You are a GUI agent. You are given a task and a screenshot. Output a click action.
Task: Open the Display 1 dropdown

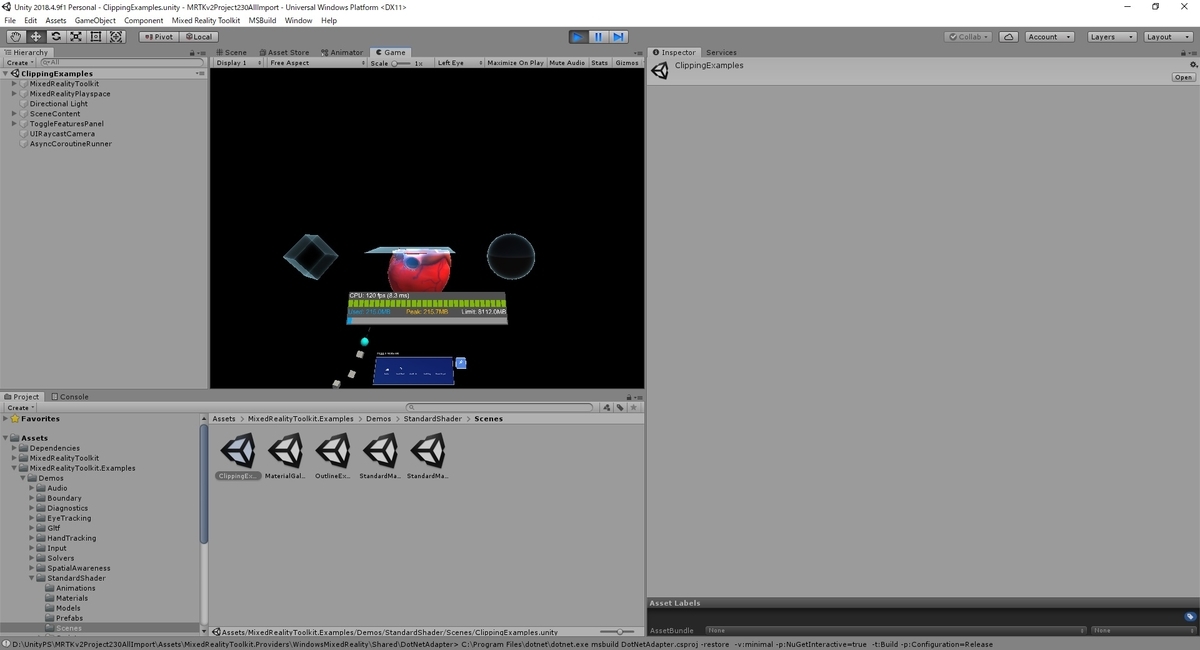[x=239, y=63]
